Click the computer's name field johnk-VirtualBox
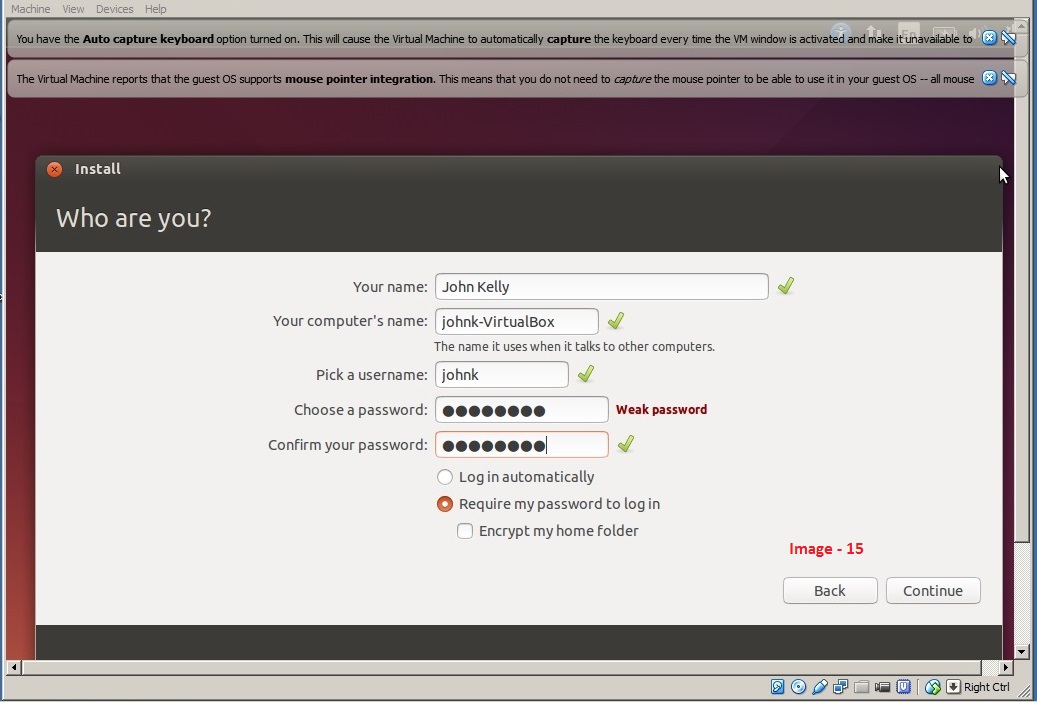The image size is (1037, 703). 517,321
